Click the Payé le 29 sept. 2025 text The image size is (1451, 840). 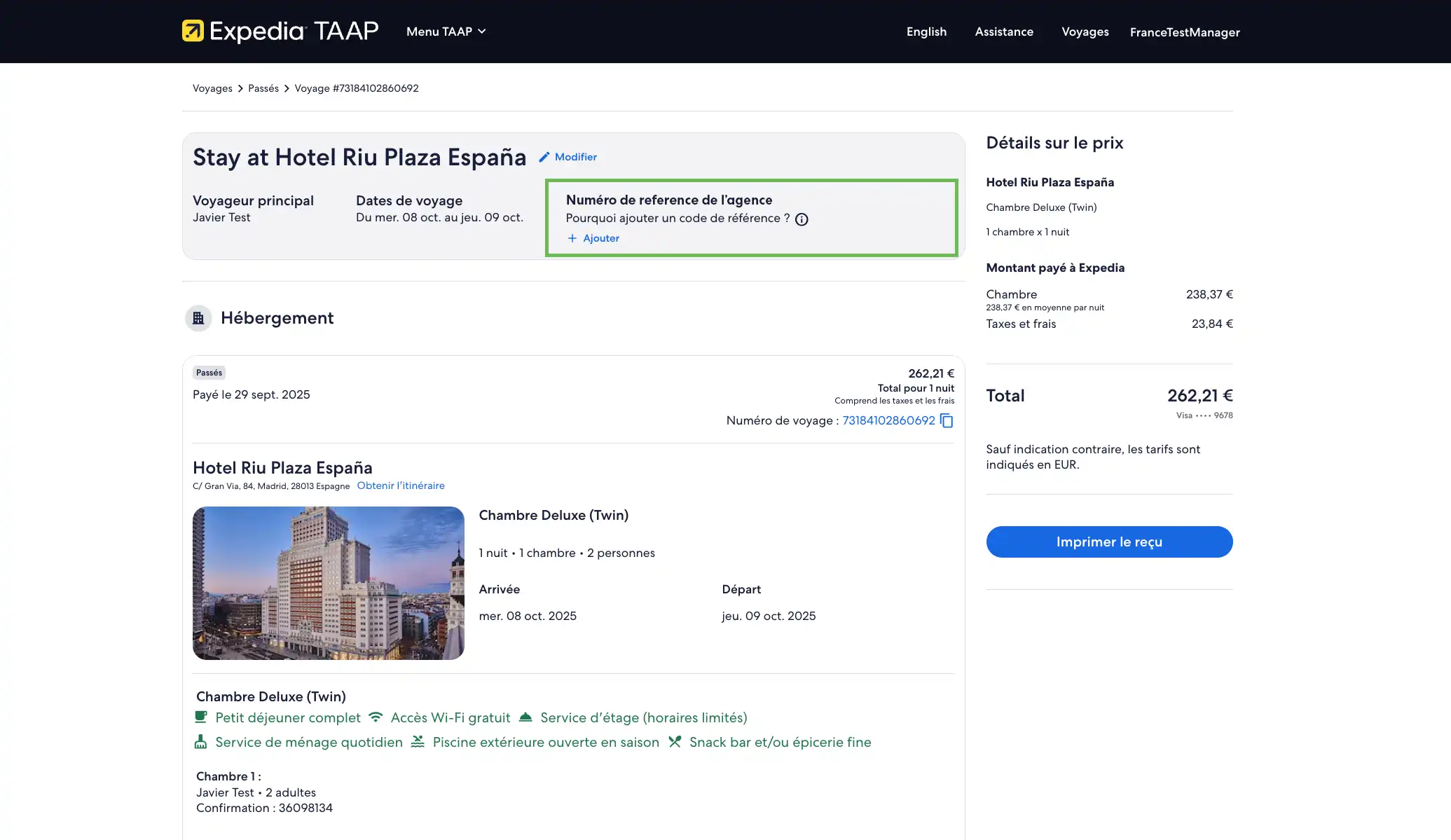pyautogui.click(x=252, y=394)
